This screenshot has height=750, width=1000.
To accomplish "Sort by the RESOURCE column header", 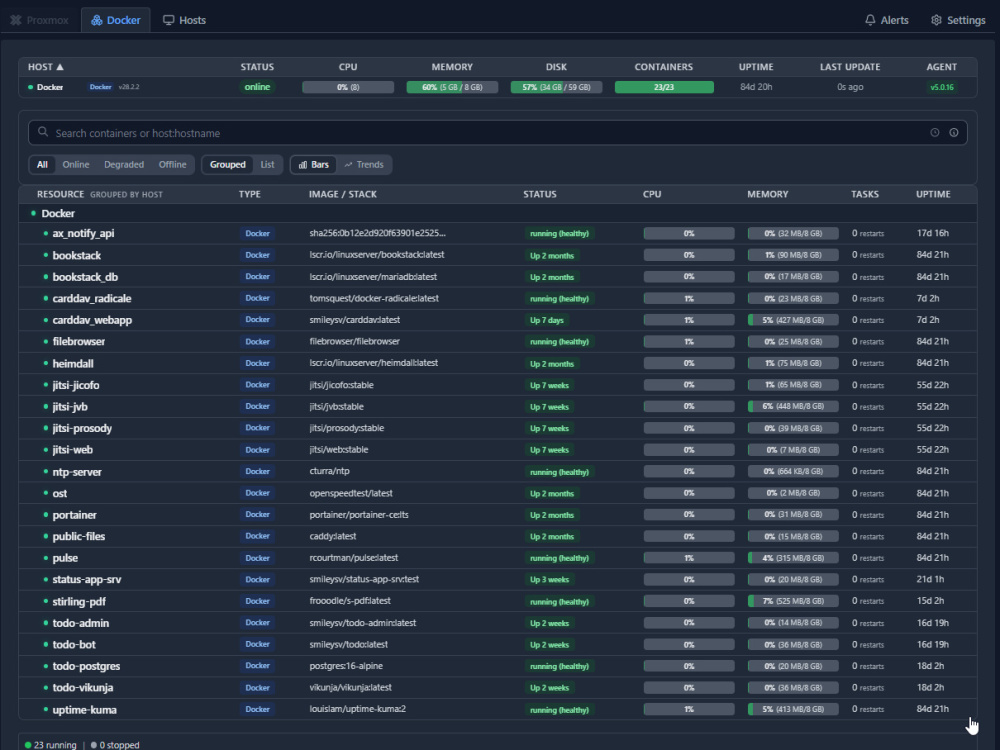I will 60,194.
